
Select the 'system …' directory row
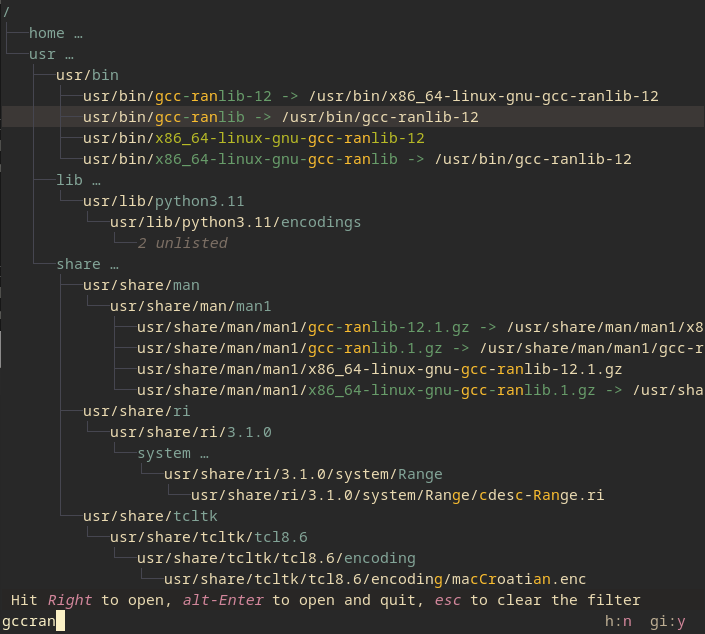(173, 454)
